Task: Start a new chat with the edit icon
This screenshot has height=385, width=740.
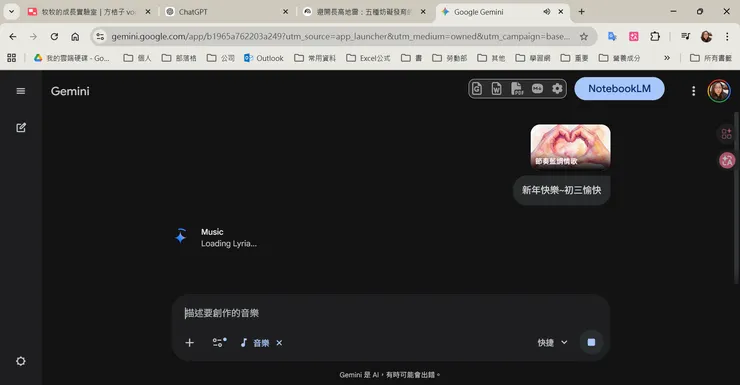Action: [x=21, y=127]
